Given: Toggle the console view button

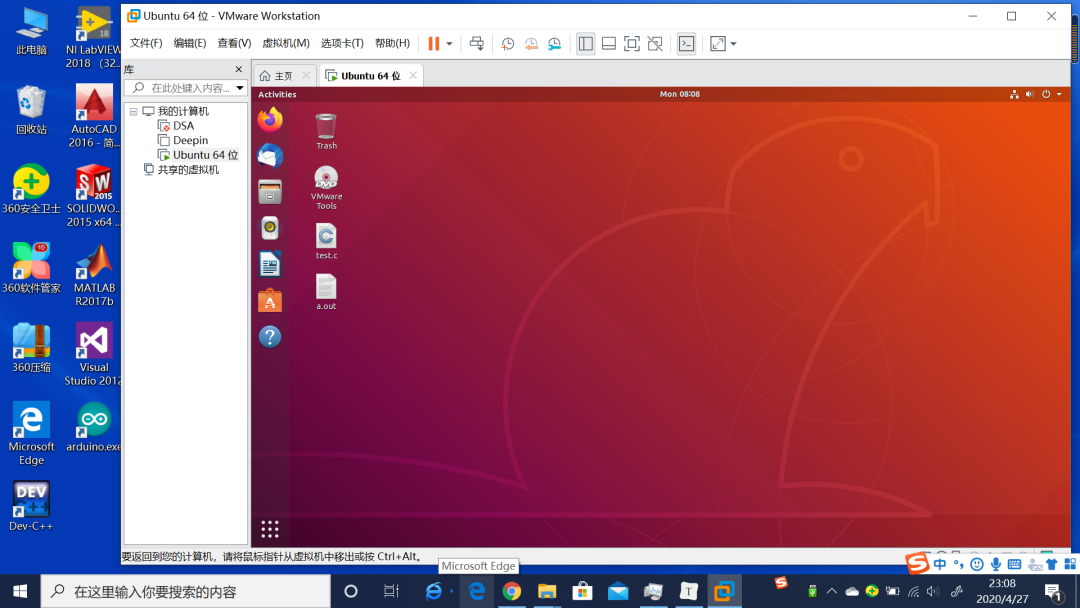Looking at the screenshot, I should 687,43.
